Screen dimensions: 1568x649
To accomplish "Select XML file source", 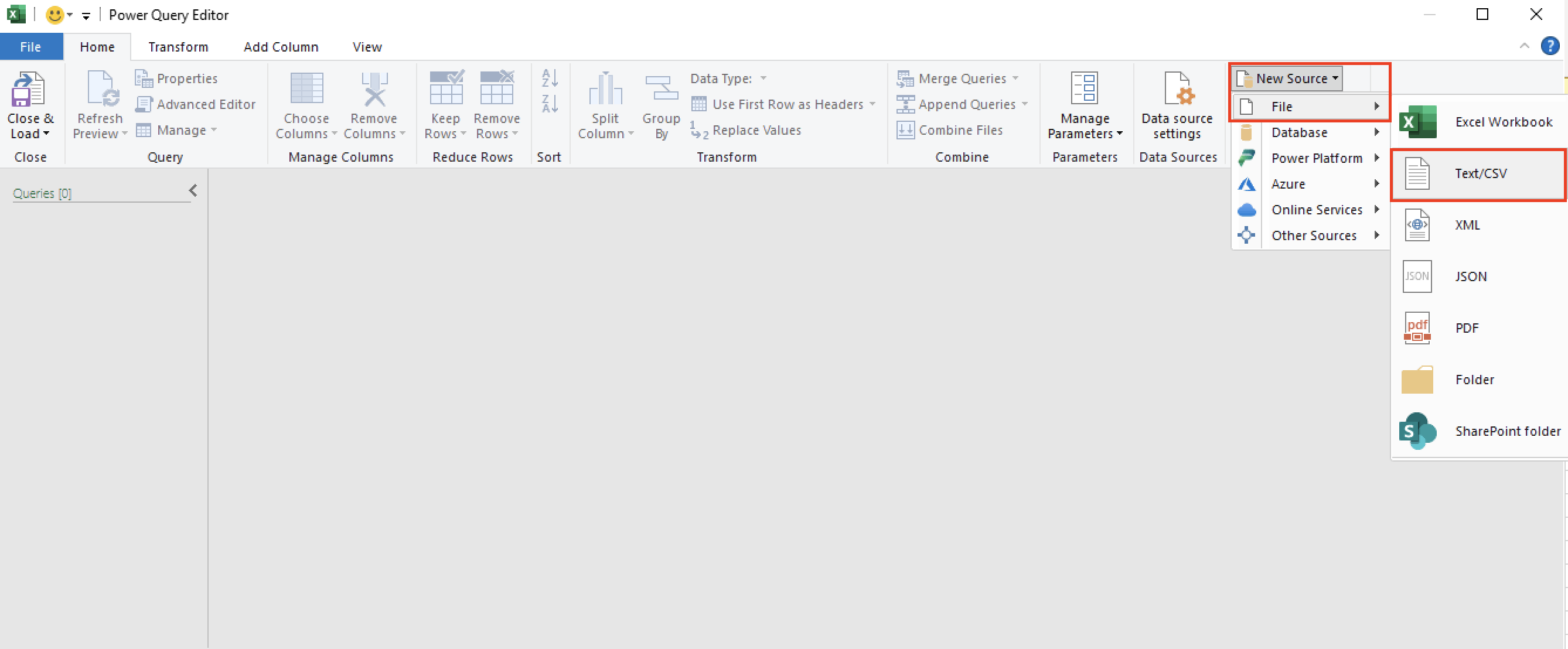I will pos(1479,226).
